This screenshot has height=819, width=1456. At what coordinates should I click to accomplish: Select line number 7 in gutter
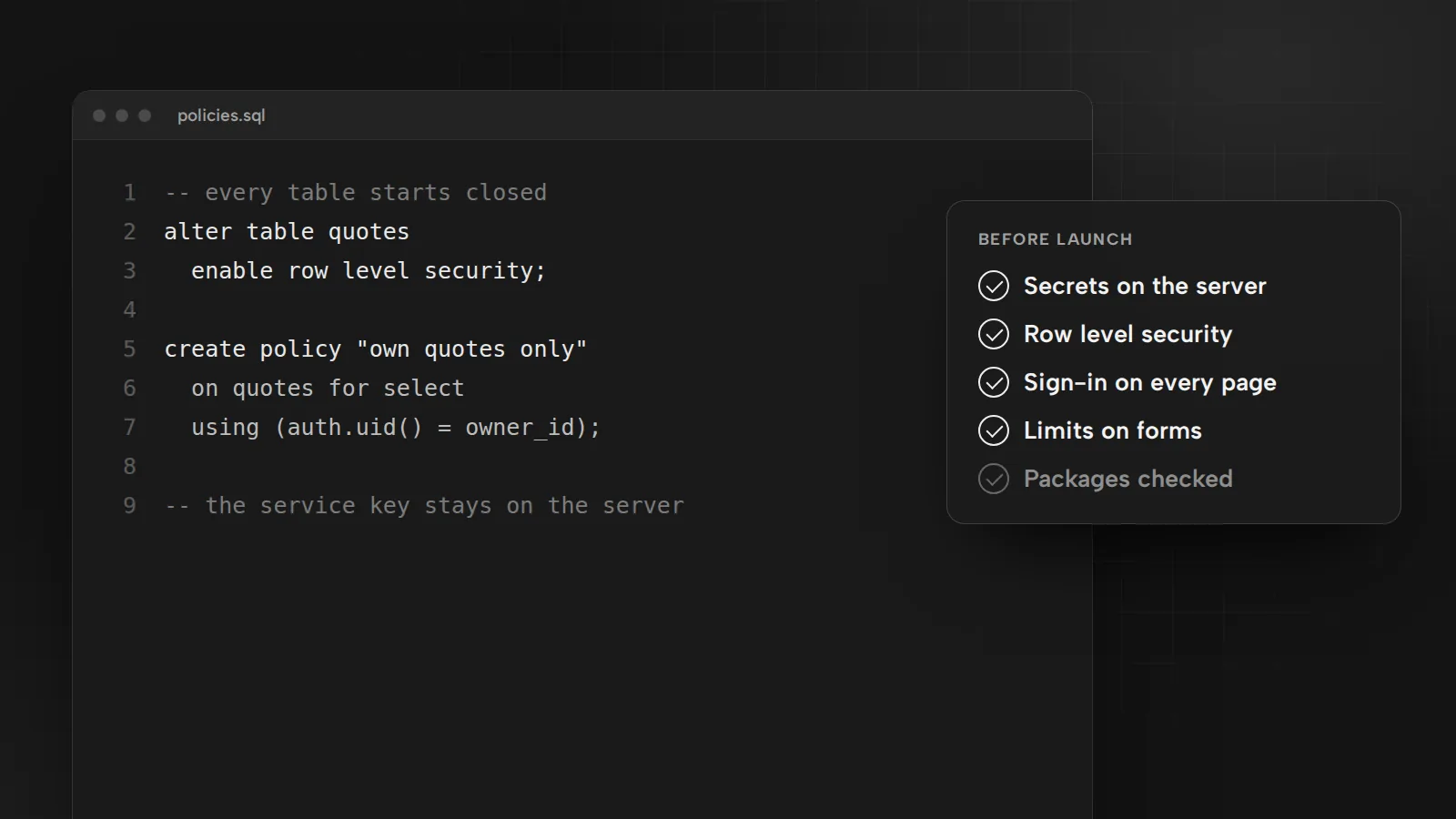[x=129, y=428]
